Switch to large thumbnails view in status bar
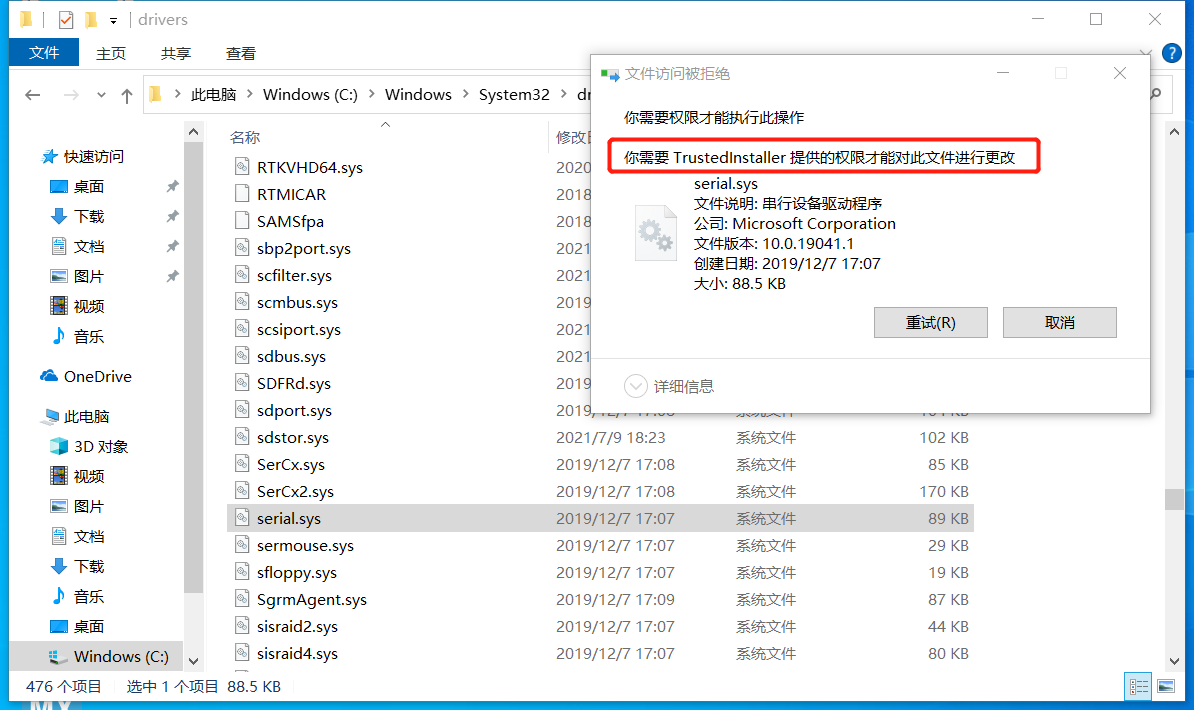 [1166, 686]
